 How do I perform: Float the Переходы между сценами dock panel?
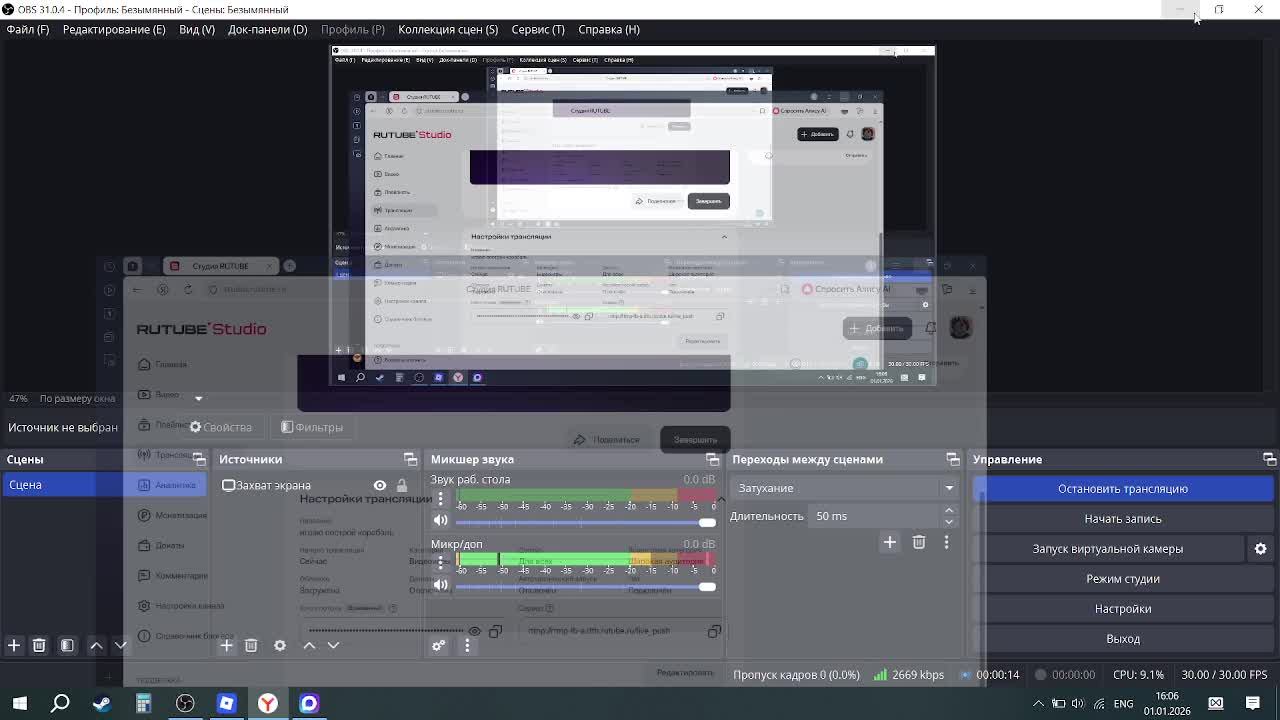[x=952, y=459]
